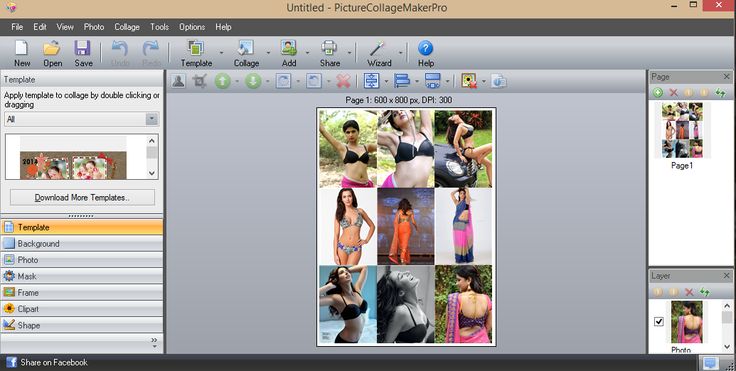Open the Options menu
Viewport: 736px width, 371px height.
click(x=192, y=27)
